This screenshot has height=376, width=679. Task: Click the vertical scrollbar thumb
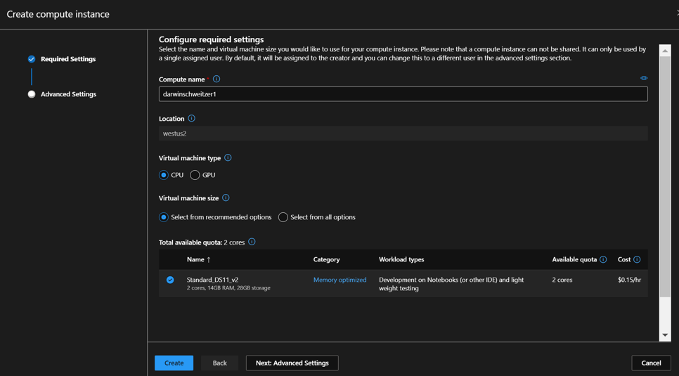coord(665,176)
